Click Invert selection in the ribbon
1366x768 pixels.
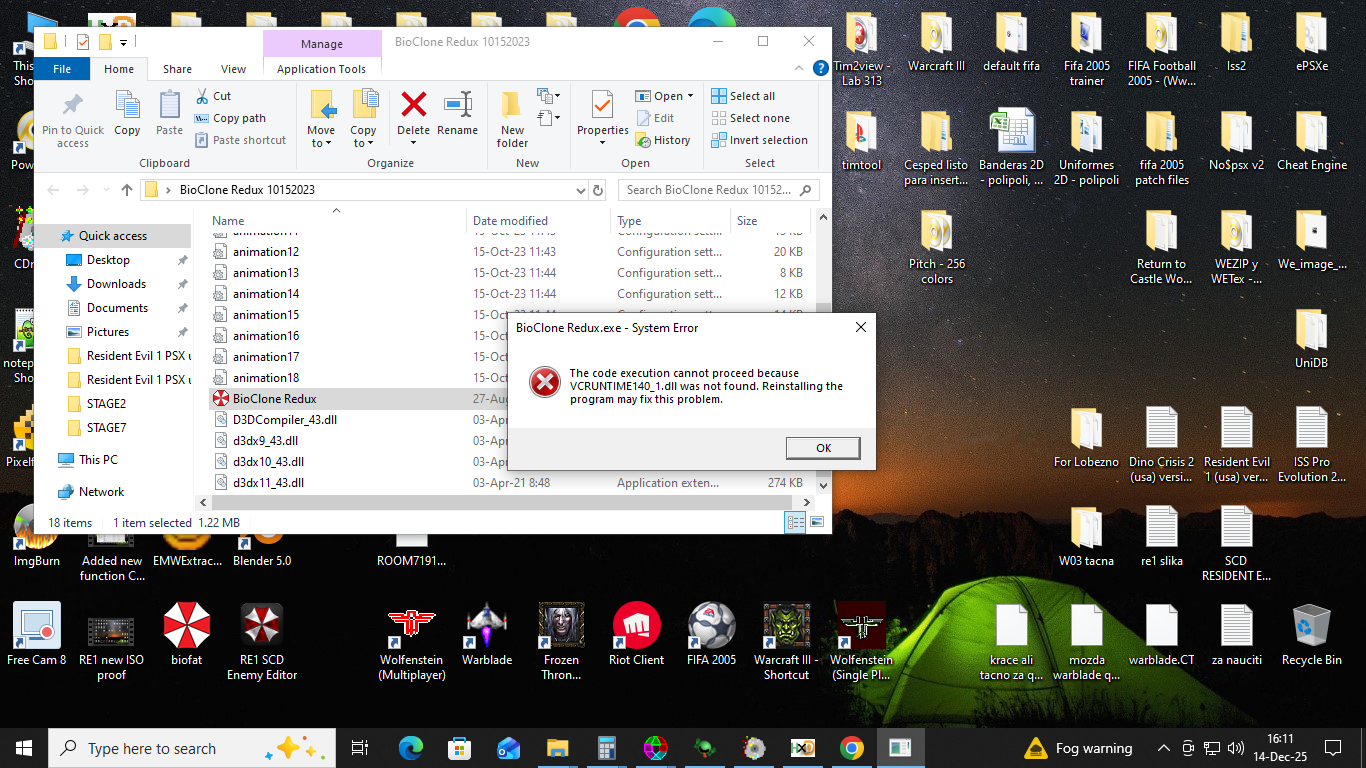[759, 140]
